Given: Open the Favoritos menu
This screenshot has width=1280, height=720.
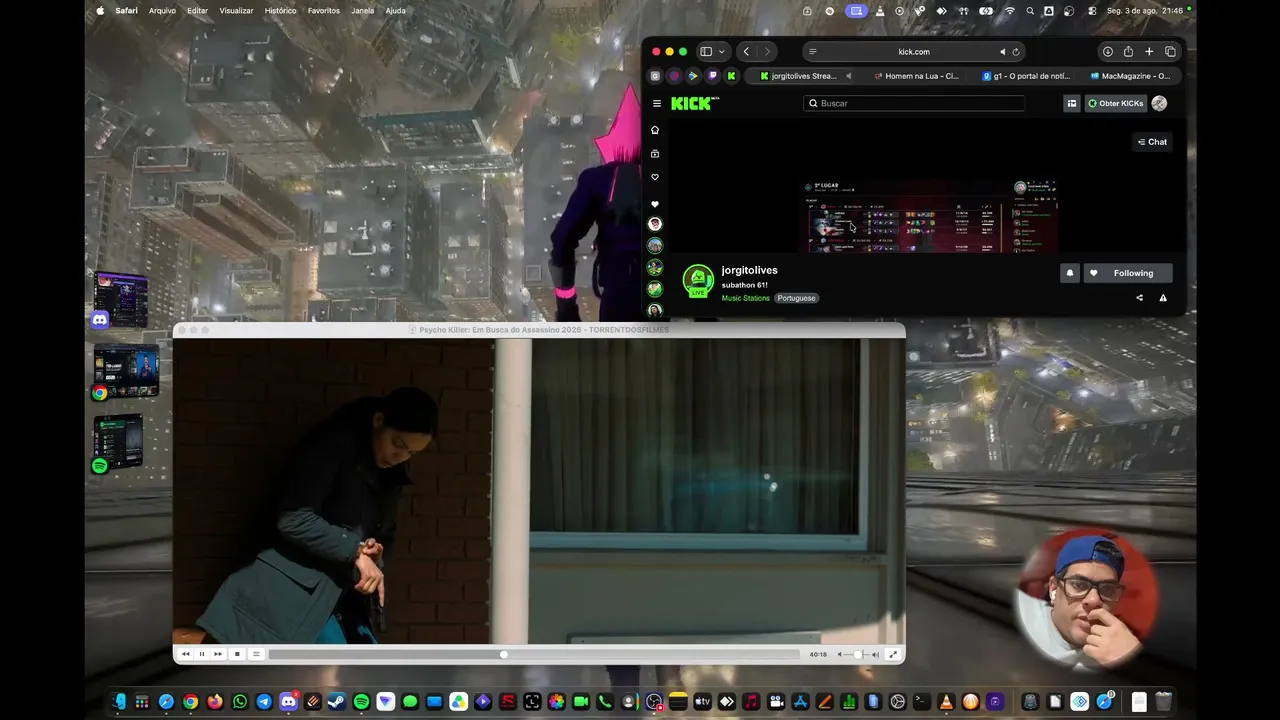Looking at the screenshot, I should tap(324, 11).
